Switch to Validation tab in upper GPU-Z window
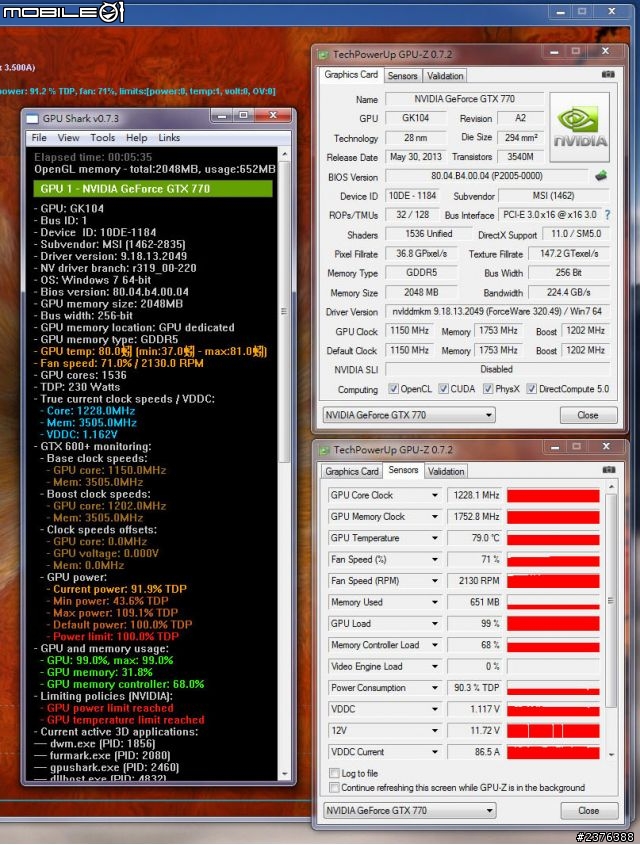 tap(445, 76)
